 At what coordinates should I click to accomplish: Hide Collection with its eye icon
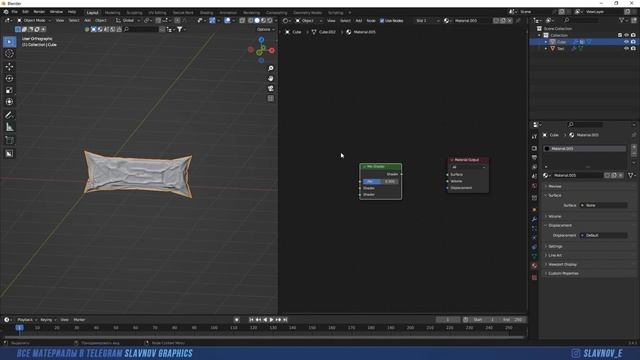click(627, 35)
